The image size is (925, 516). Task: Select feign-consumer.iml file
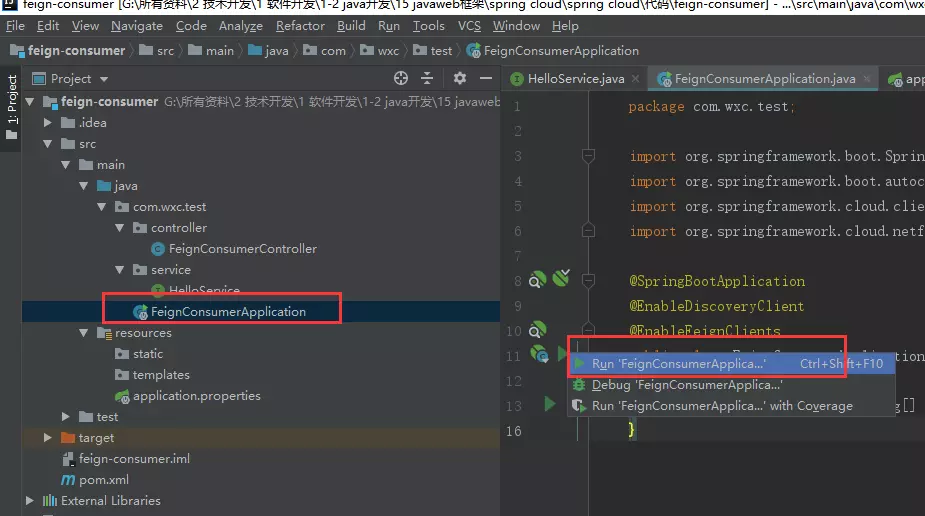coord(126,459)
